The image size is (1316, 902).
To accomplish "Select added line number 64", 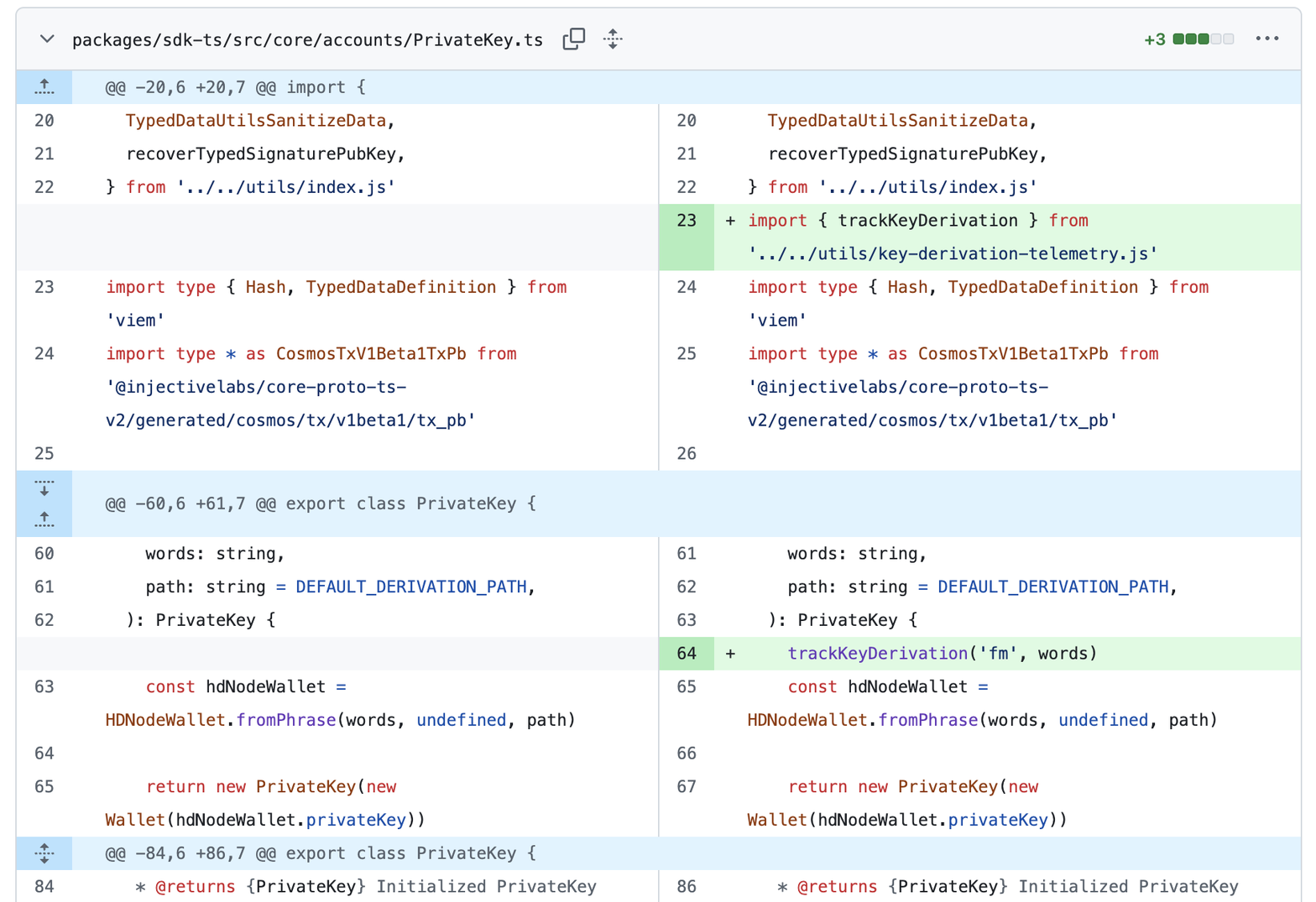I will tap(687, 654).
